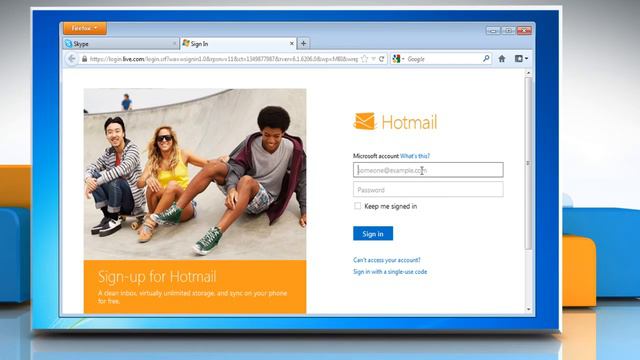This screenshot has width=640, height=360.
Task: Open a new tab with plus button
Action: (303, 43)
